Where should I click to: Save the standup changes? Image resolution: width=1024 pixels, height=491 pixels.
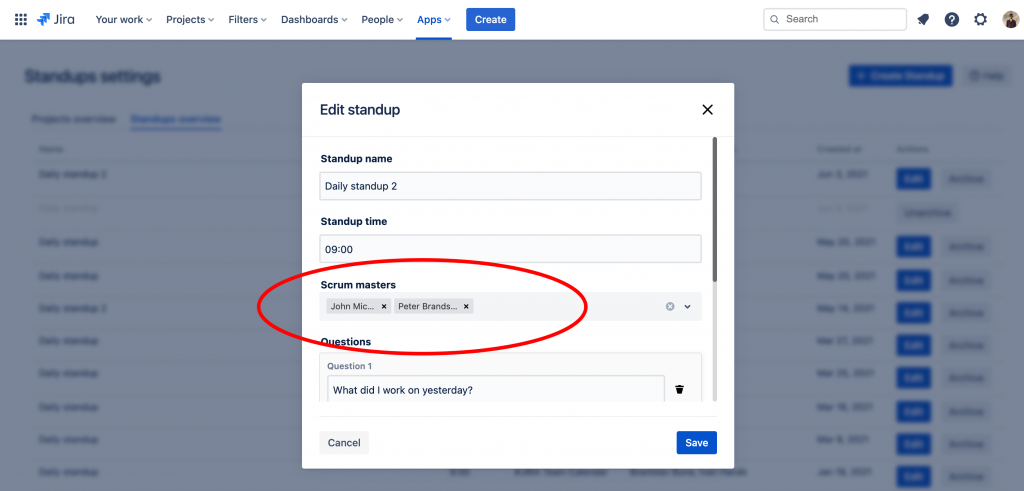tap(697, 443)
